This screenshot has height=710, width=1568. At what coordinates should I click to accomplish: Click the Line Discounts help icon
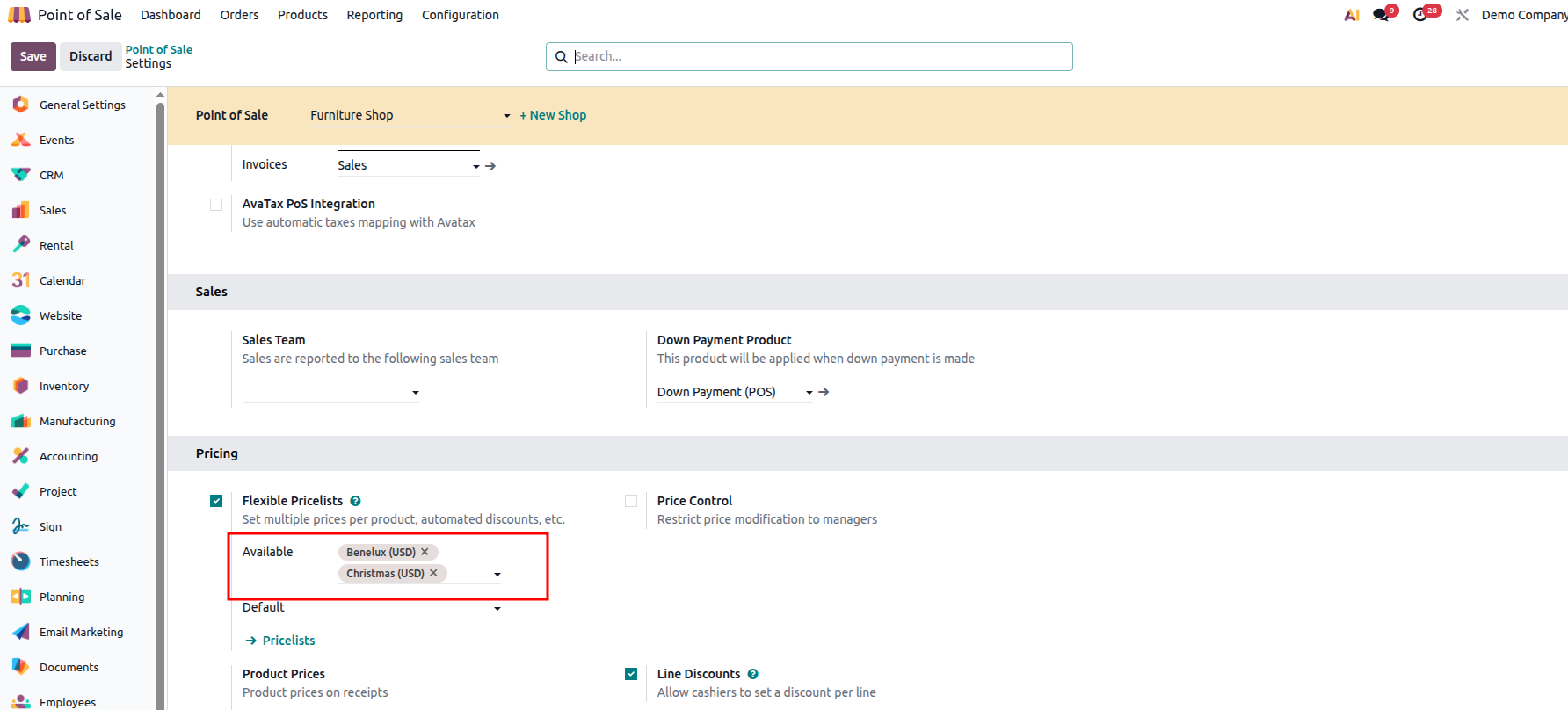752,674
